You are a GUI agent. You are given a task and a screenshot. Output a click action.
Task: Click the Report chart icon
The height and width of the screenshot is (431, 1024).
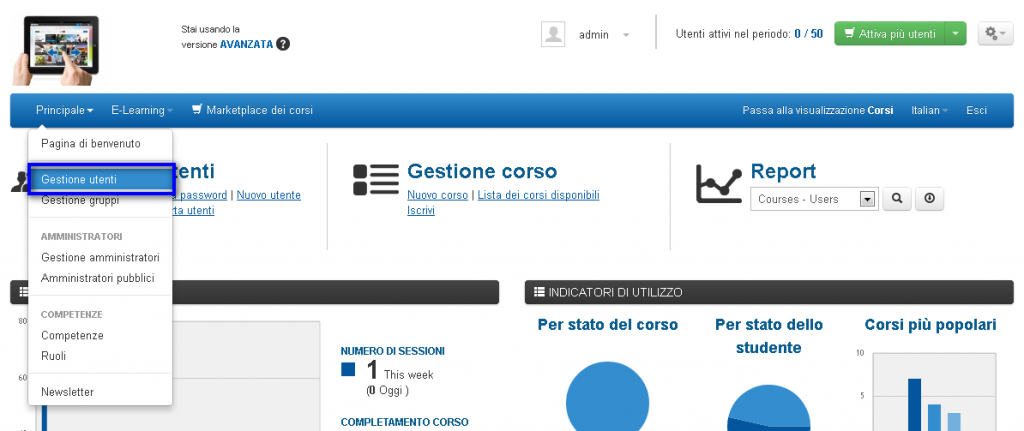(719, 183)
